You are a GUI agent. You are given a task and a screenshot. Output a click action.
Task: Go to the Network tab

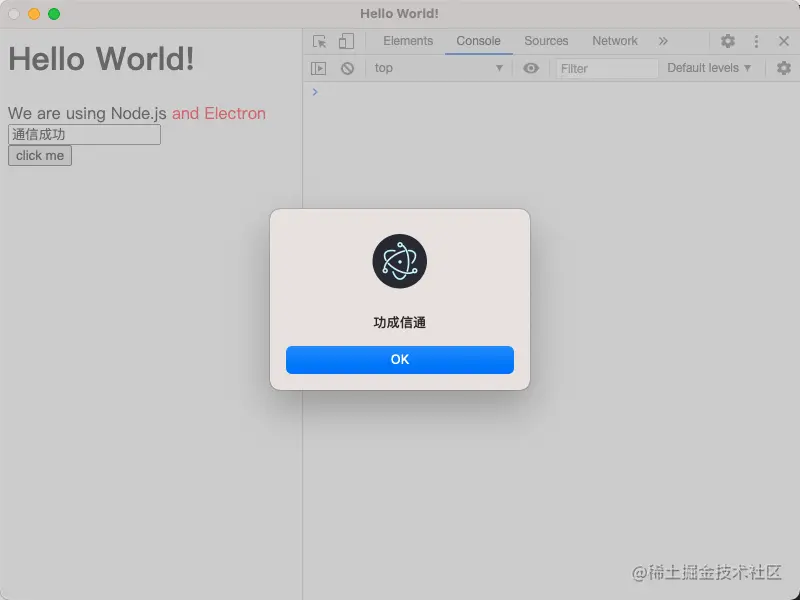coord(615,41)
